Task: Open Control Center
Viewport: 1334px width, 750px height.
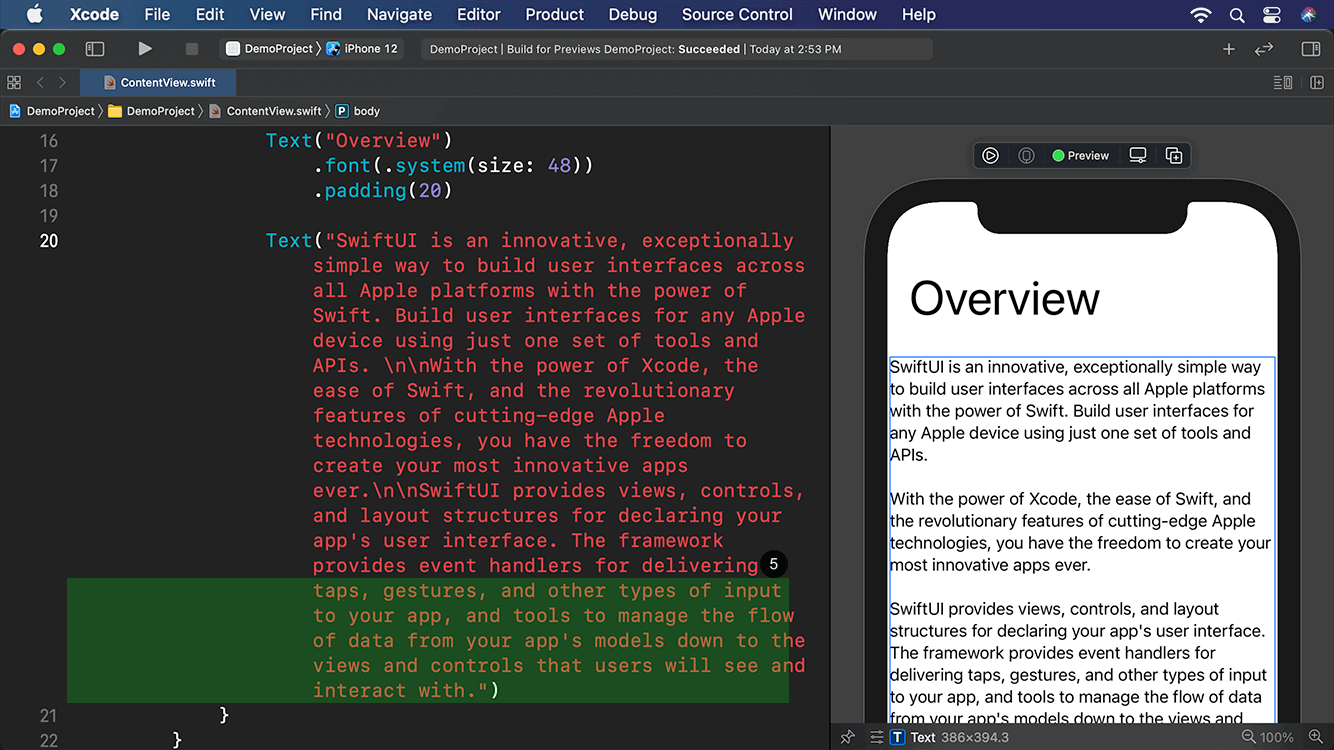Action: point(1272,15)
